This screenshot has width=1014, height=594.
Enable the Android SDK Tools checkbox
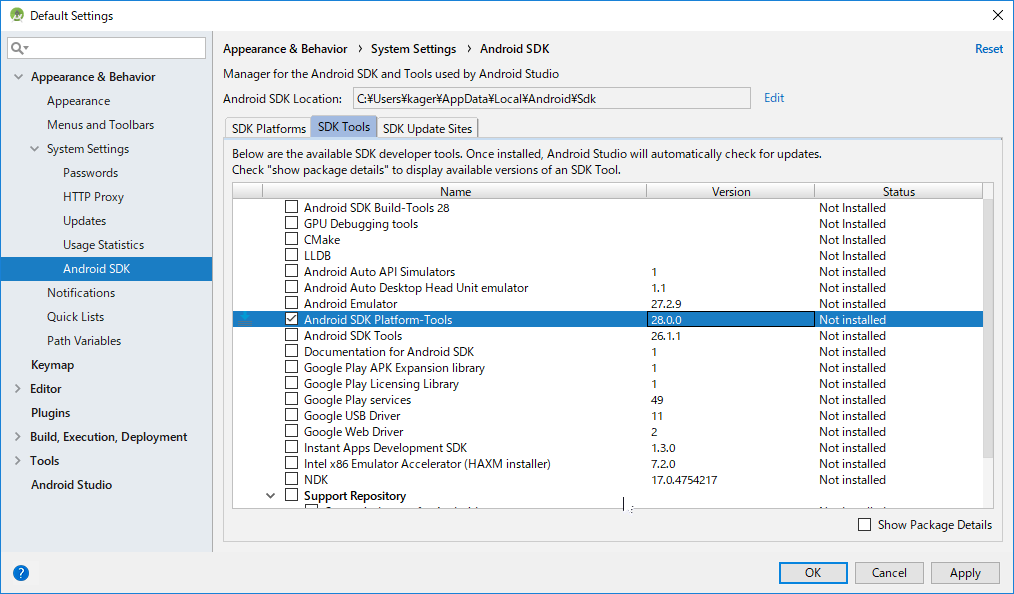pos(292,335)
